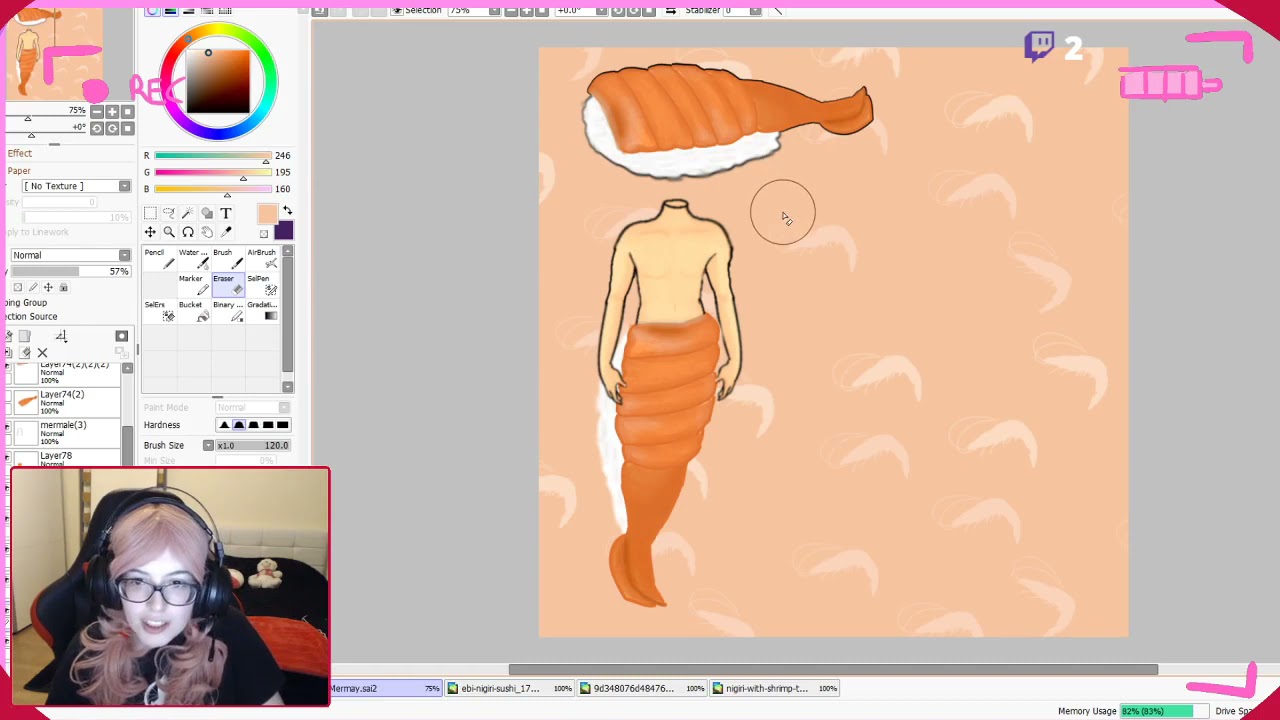This screenshot has height=720, width=1280.
Task: Select the Binary pen tool
Action: point(228,310)
